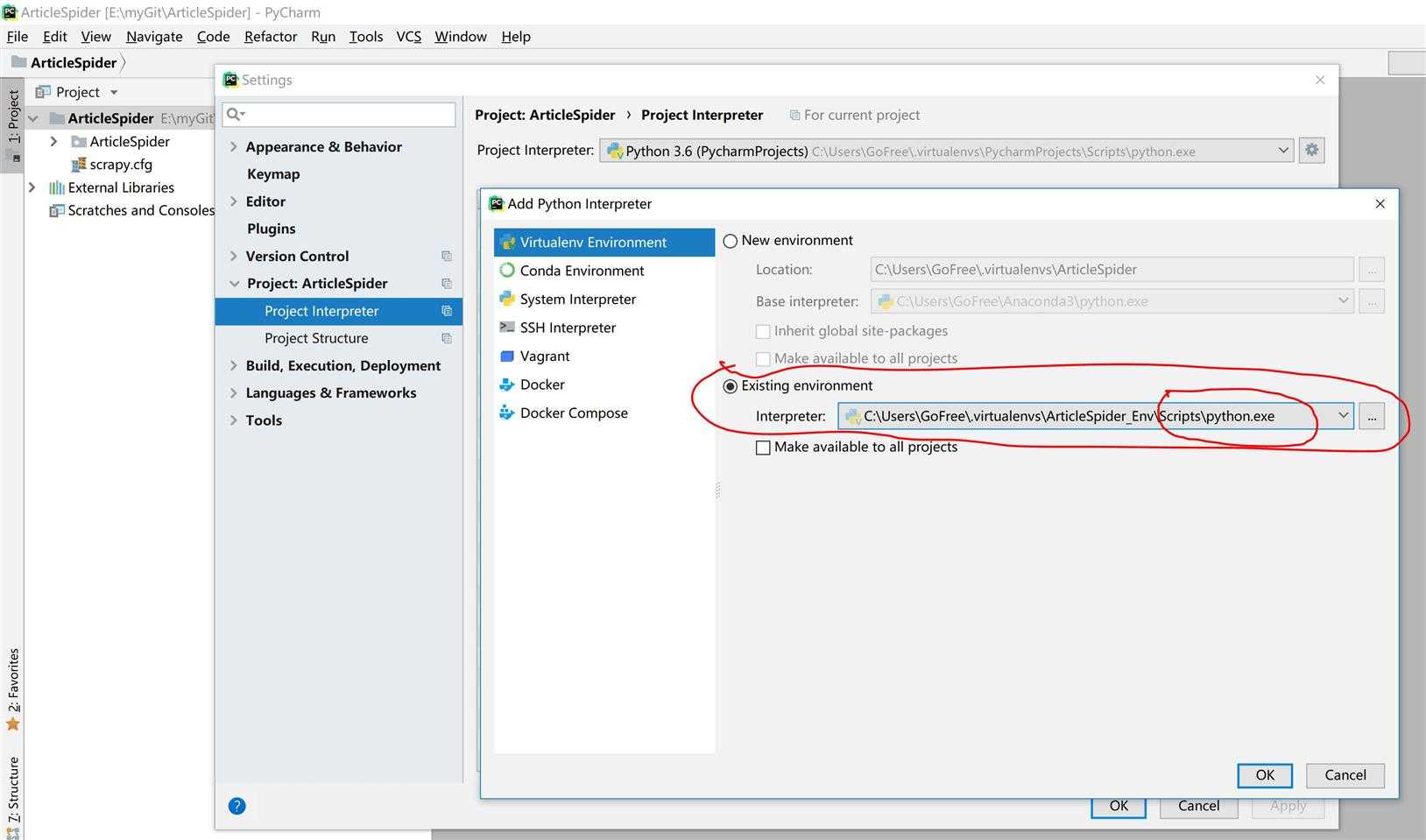Click the copy icon beside Project: ArticleSpider
The image size is (1426, 840).
(447, 283)
